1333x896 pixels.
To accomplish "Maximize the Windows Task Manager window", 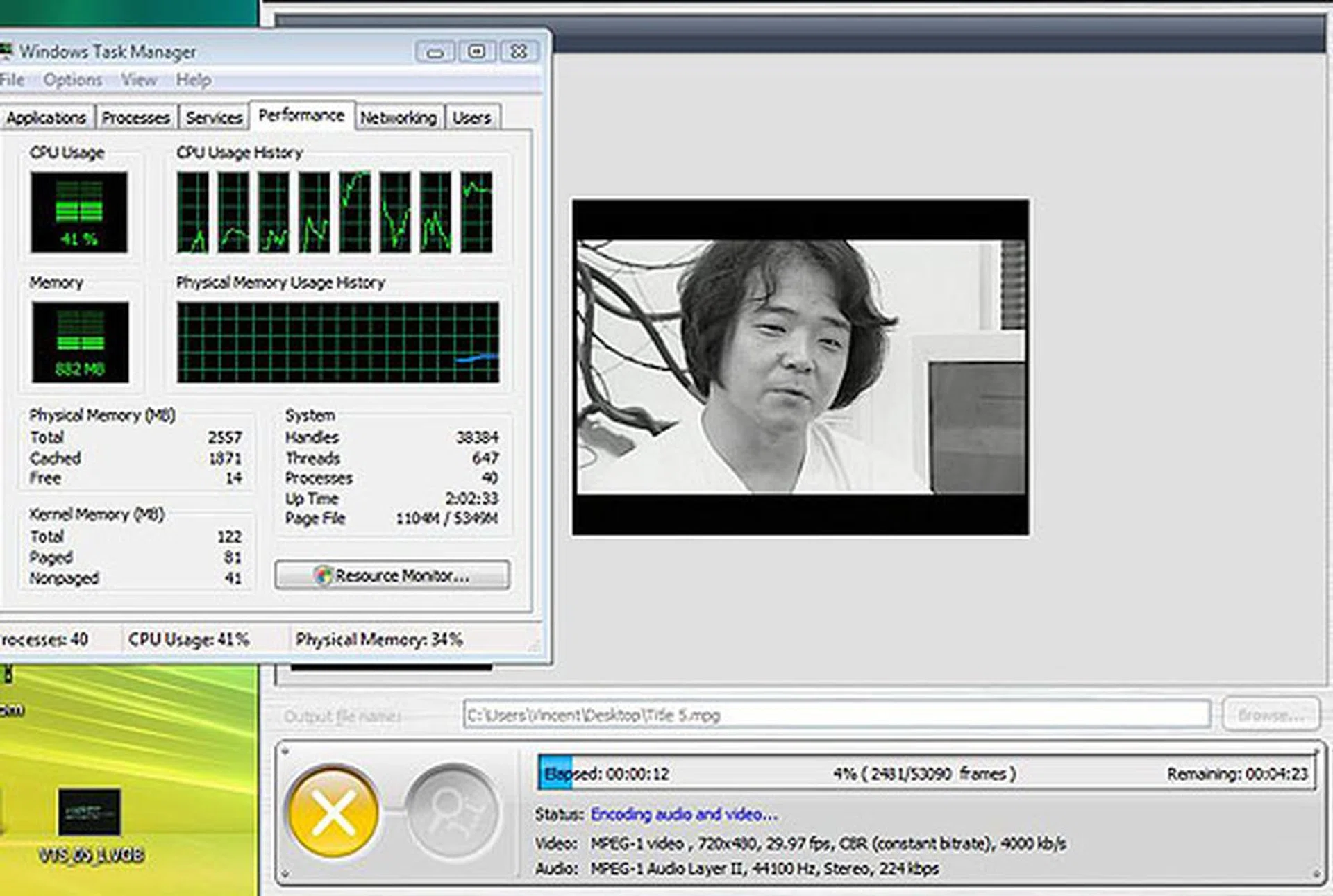I will pos(476,52).
